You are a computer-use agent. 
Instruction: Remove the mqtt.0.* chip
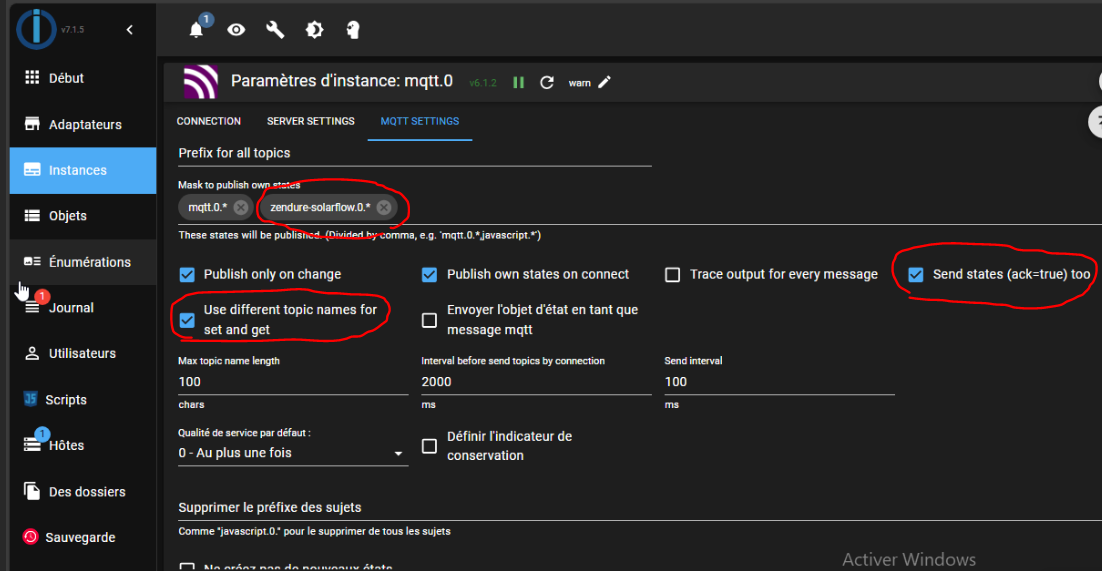pos(240,207)
